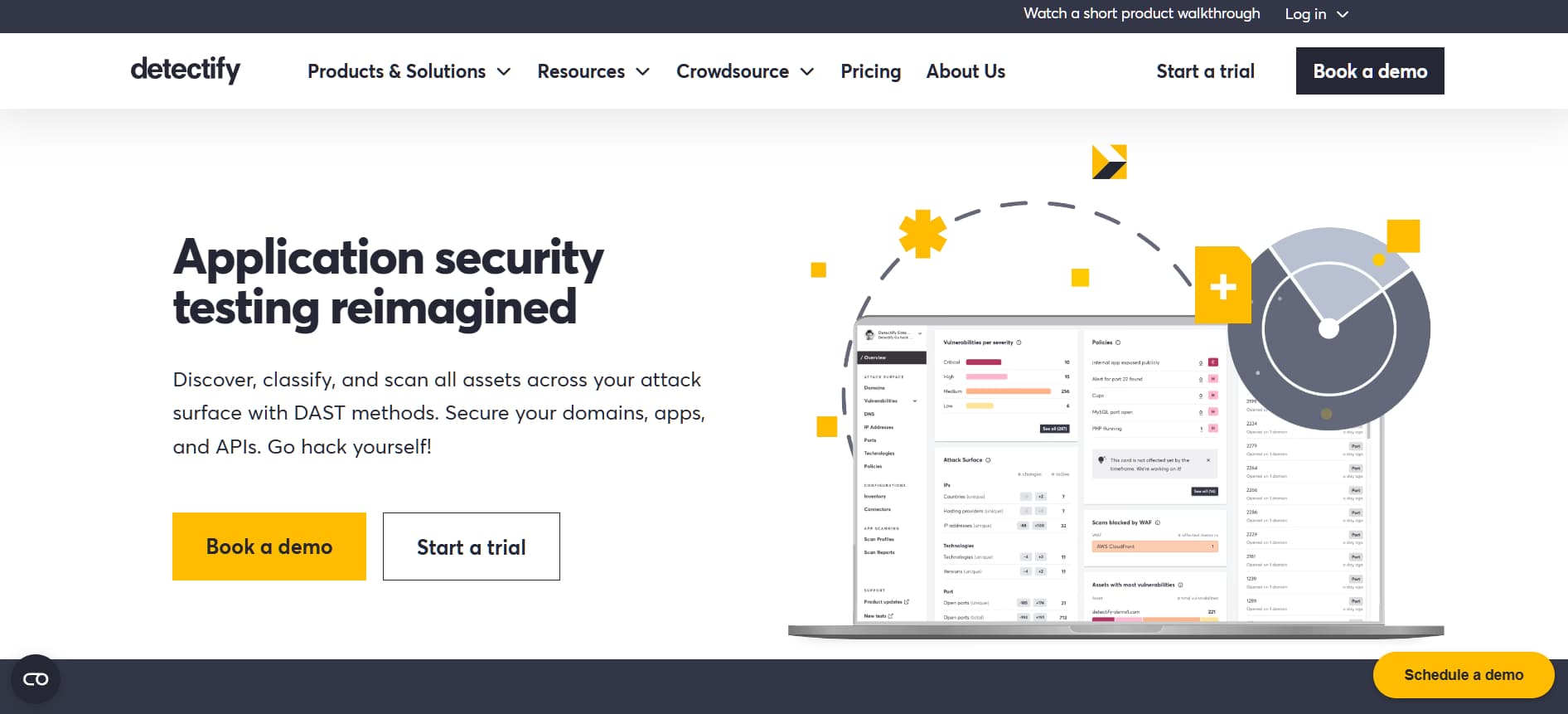Click the Application security testing reimagined headline

coord(388,282)
